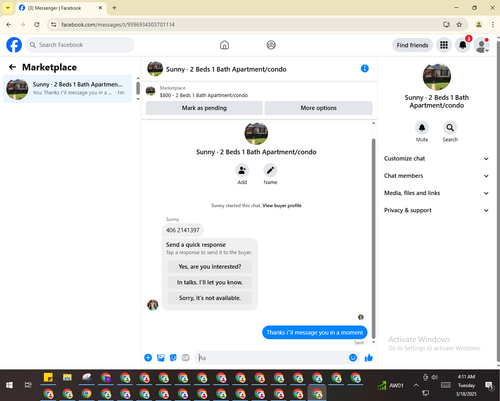Open the account profile menu
The height and width of the screenshot is (401, 500).
coord(482,45)
